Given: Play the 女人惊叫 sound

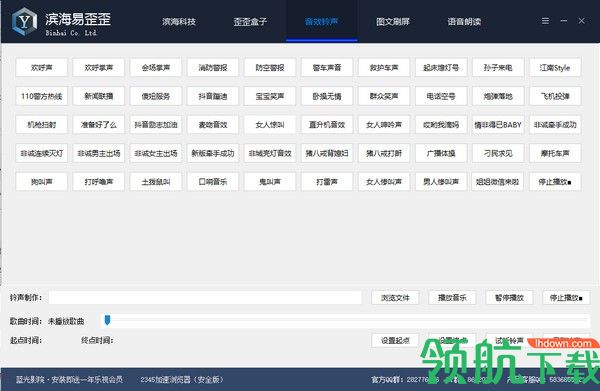Looking at the screenshot, I should pyautogui.click(x=270, y=125).
